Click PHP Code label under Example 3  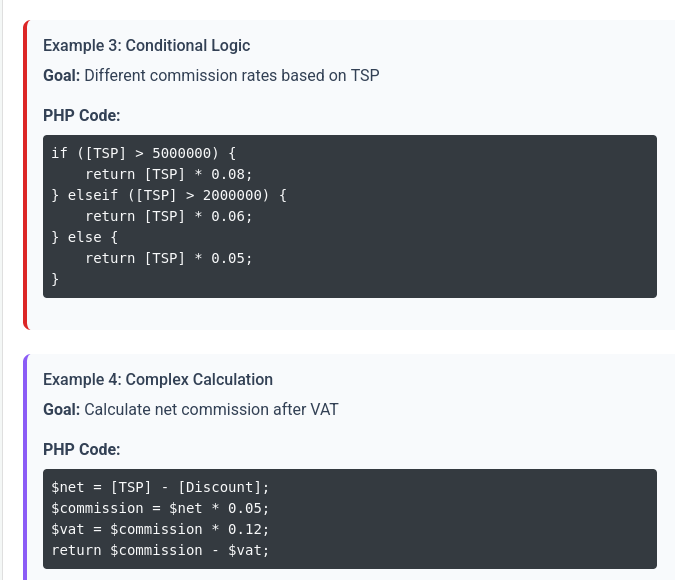(81, 115)
